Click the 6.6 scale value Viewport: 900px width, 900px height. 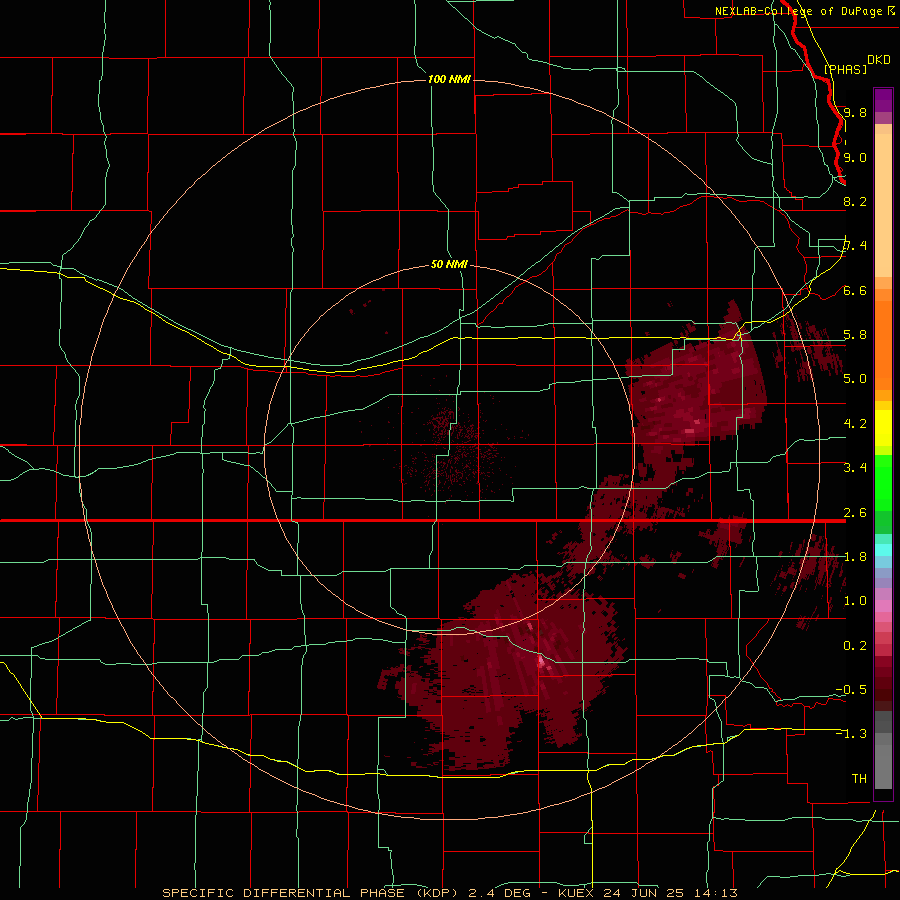[855, 290]
